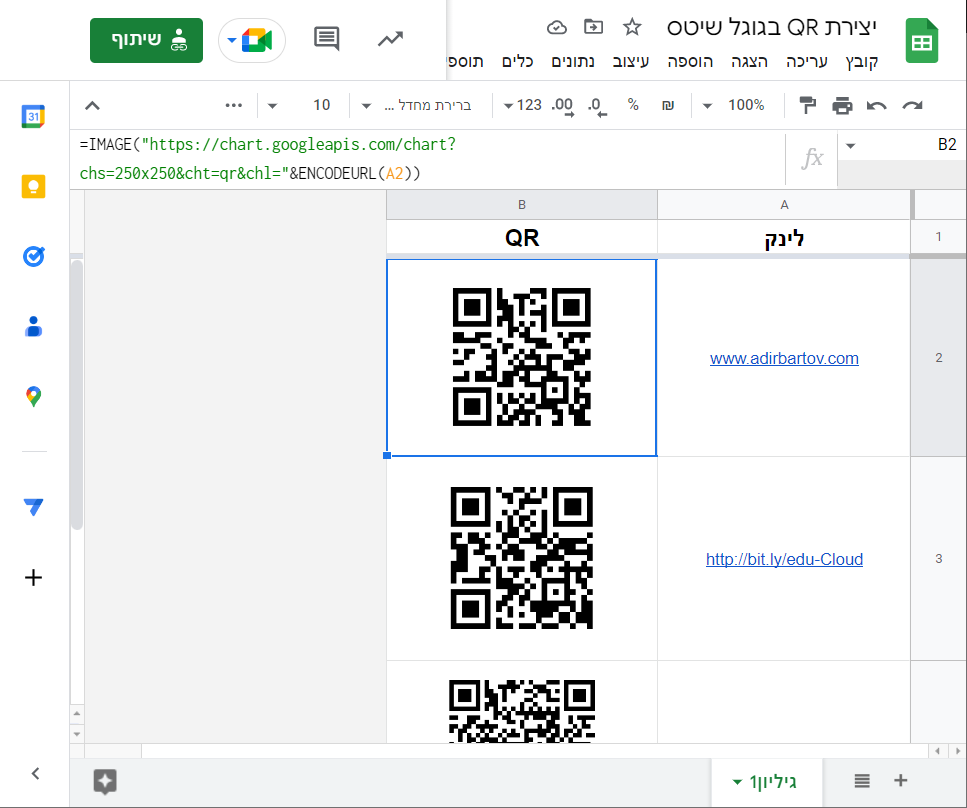Check the cloud save status icon

556,27
